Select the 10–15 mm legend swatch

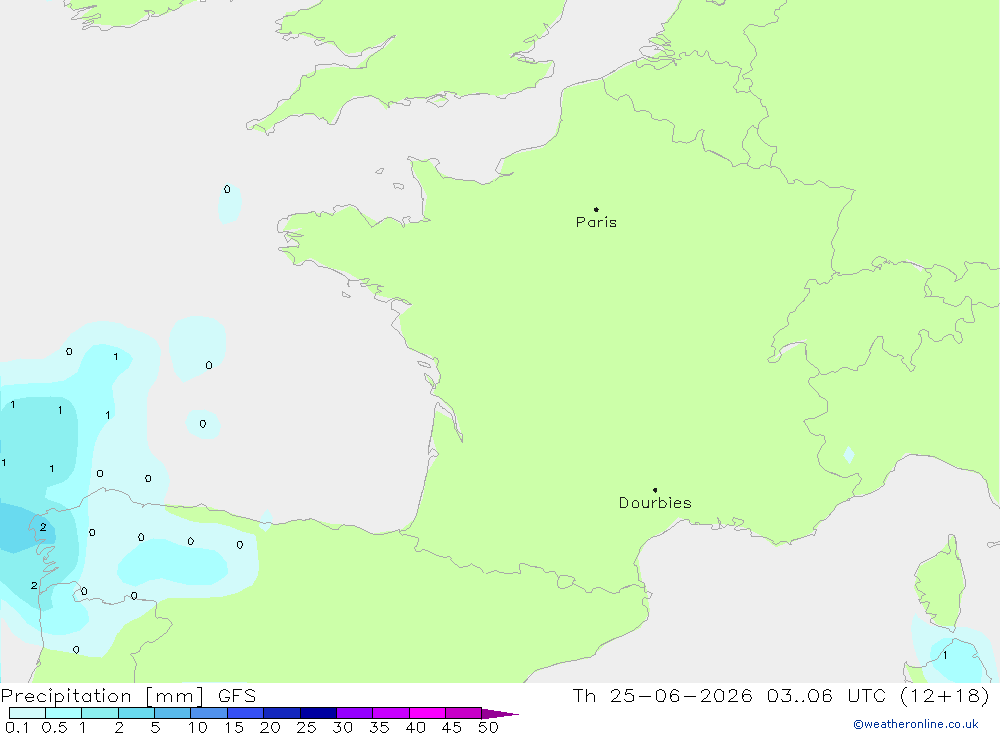[209, 713]
